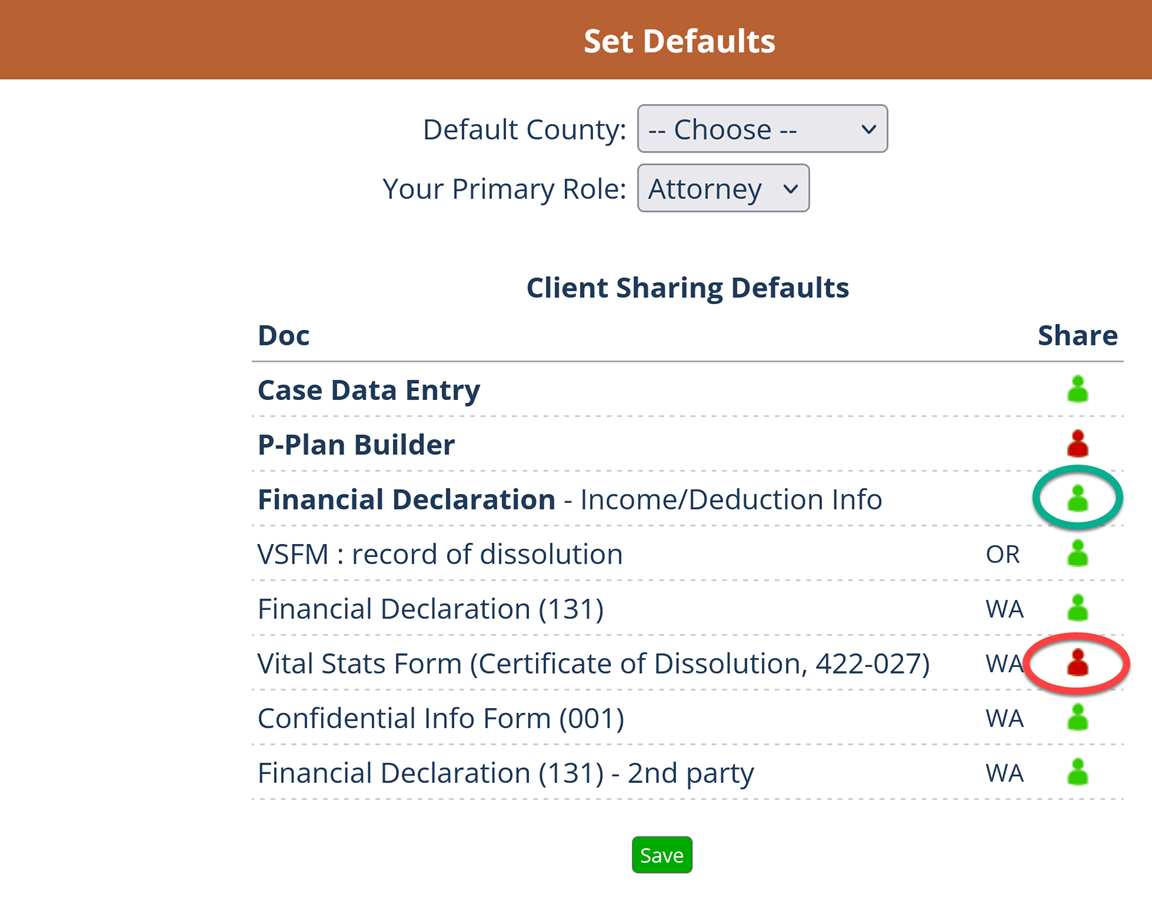This screenshot has height=899, width=1152.
Task: Click the P-Plan Builder row label
Action: 356,444
